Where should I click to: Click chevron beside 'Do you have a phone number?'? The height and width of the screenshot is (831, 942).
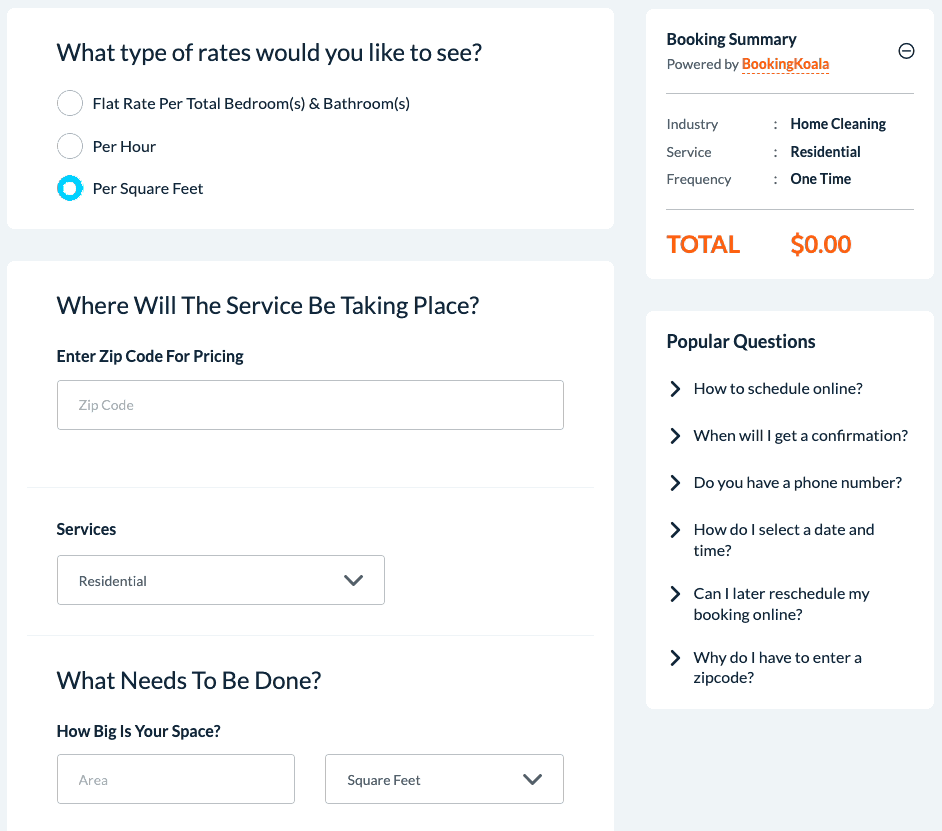click(x=676, y=483)
